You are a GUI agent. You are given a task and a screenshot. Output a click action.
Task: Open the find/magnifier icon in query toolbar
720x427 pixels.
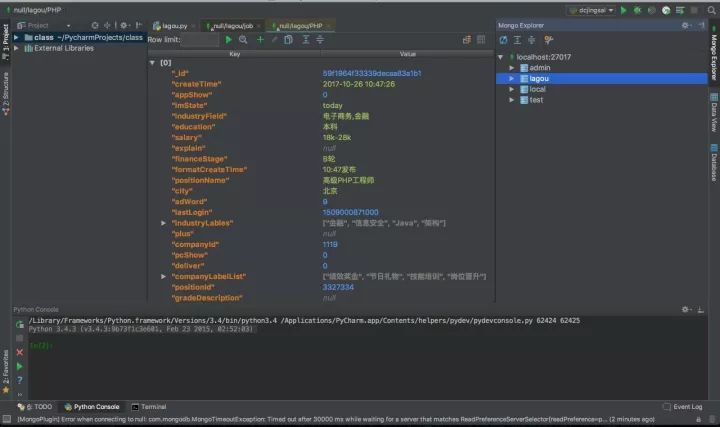[243, 40]
